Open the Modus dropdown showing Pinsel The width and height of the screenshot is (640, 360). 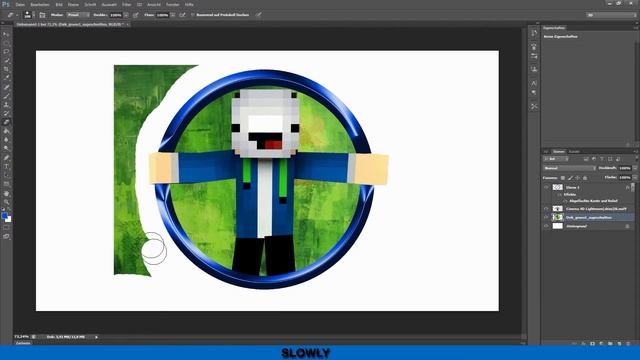tap(78, 15)
